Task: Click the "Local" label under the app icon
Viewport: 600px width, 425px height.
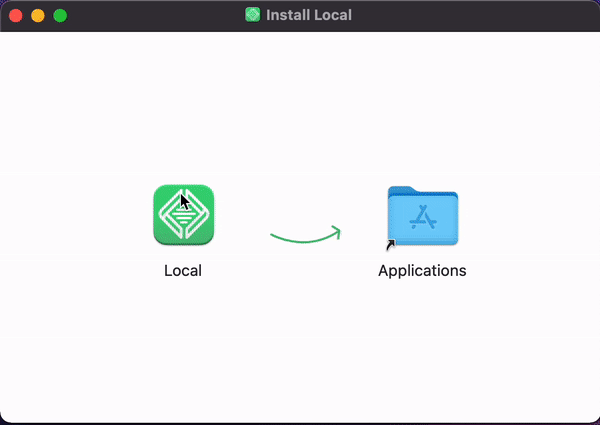Action: tap(183, 270)
